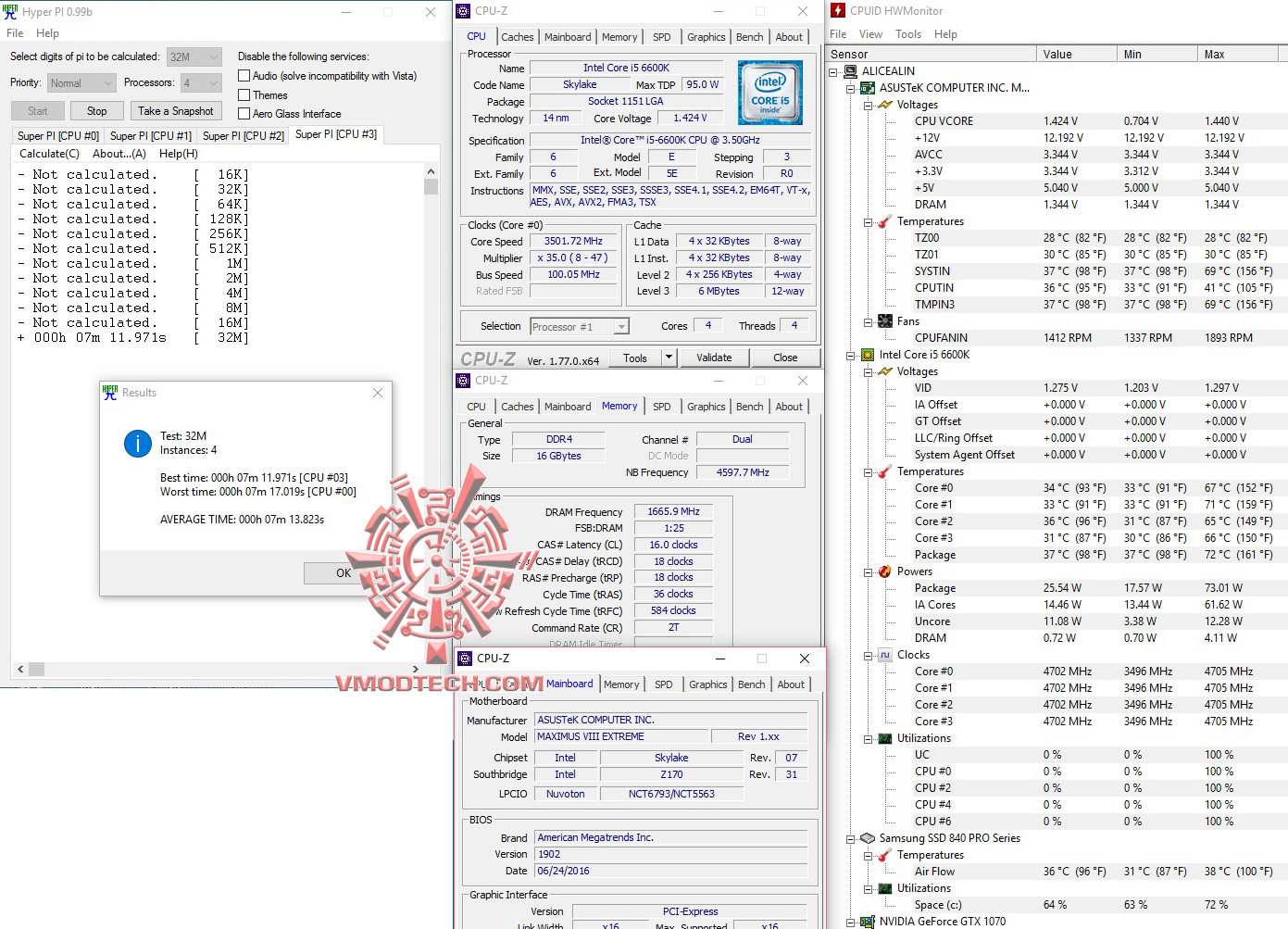Open Graphics tab in the Mainboard CPU-Z window
1288x929 pixels.
click(708, 684)
